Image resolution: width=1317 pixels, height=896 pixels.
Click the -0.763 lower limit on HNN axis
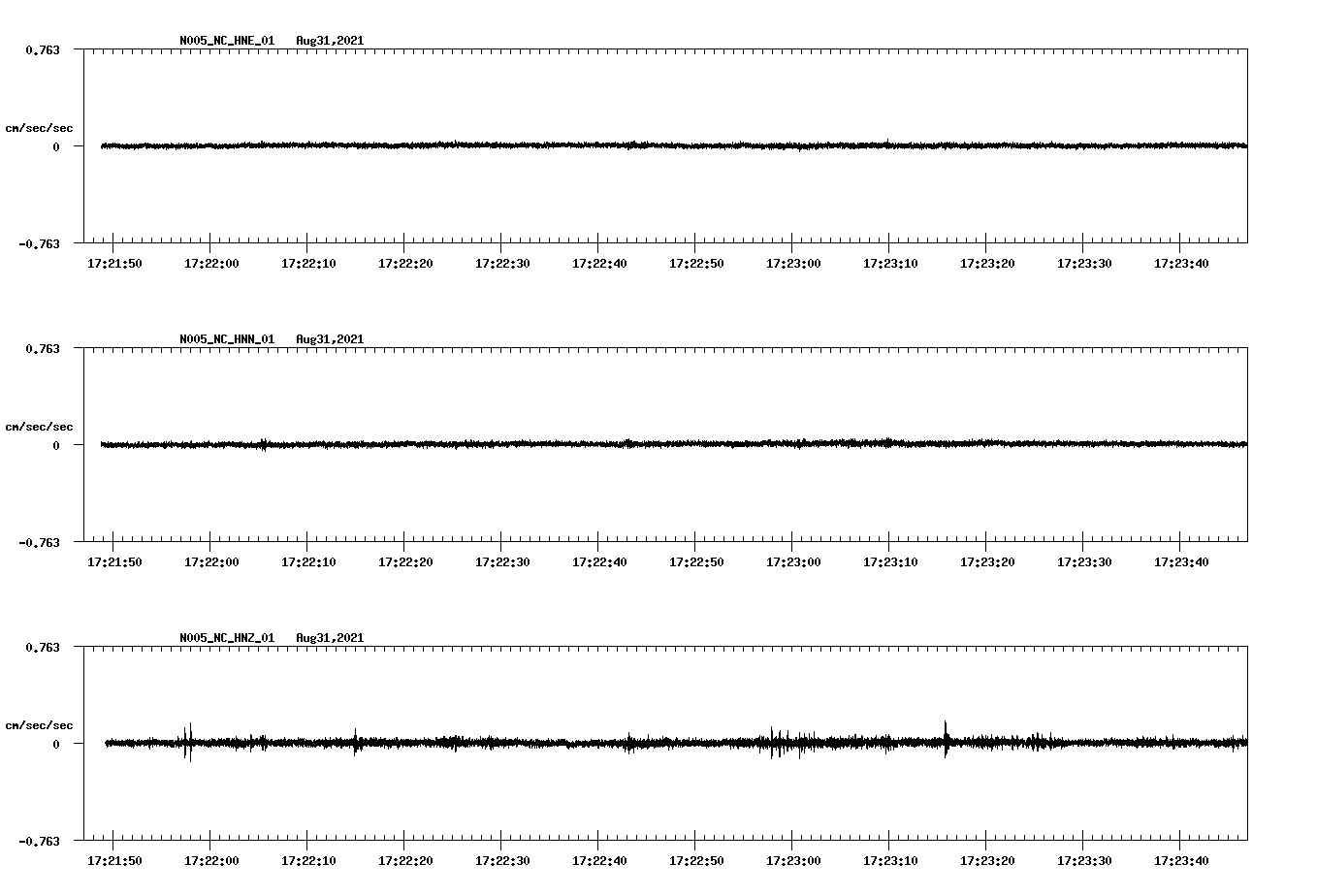point(39,542)
